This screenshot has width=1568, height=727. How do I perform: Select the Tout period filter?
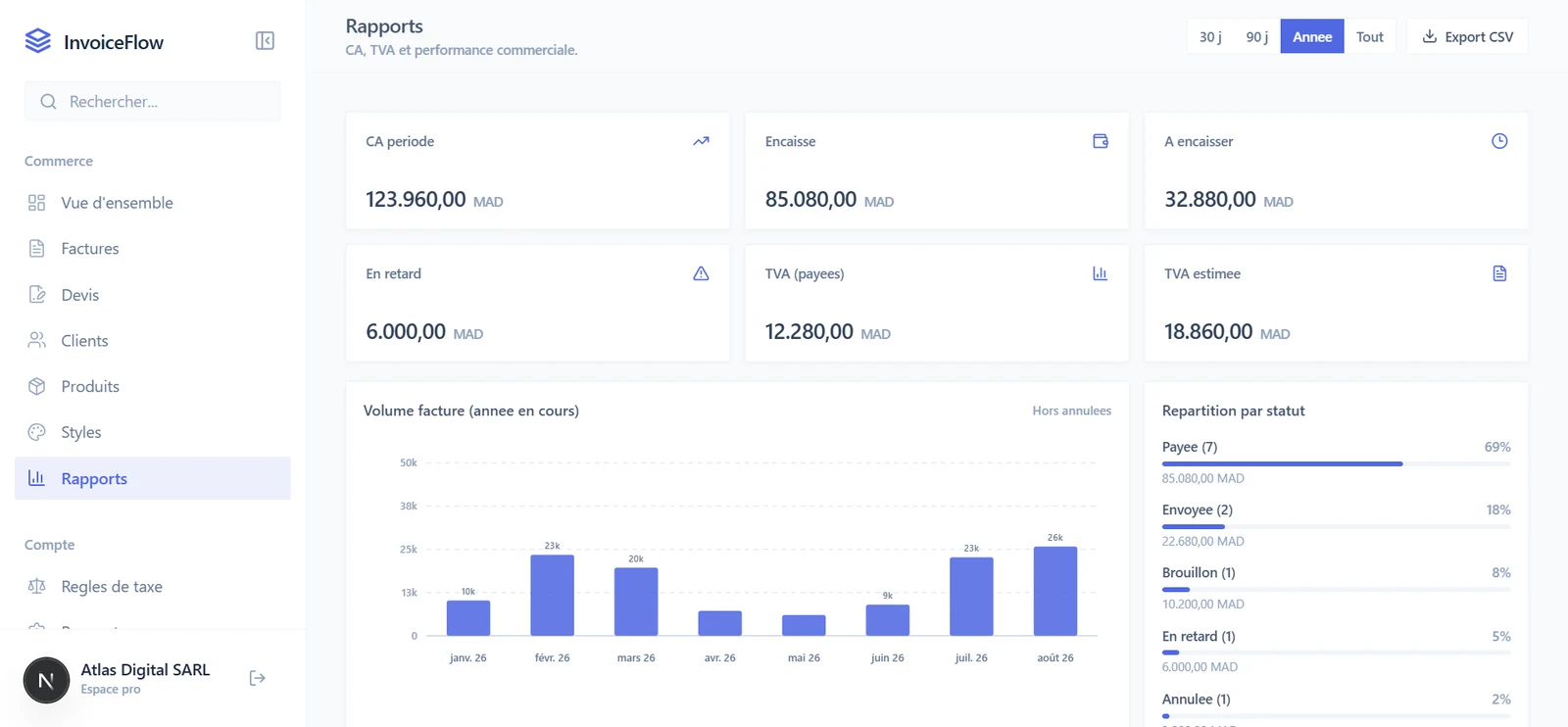click(1370, 36)
